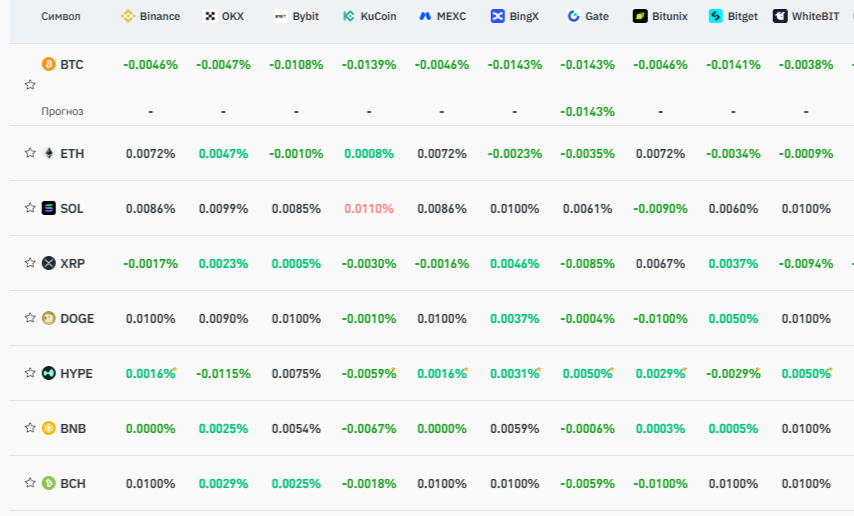The width and height of the screenshot is (854, 516).
Task: Select OKX DOGE rate 0.0090%
Action: click(223, 318)
